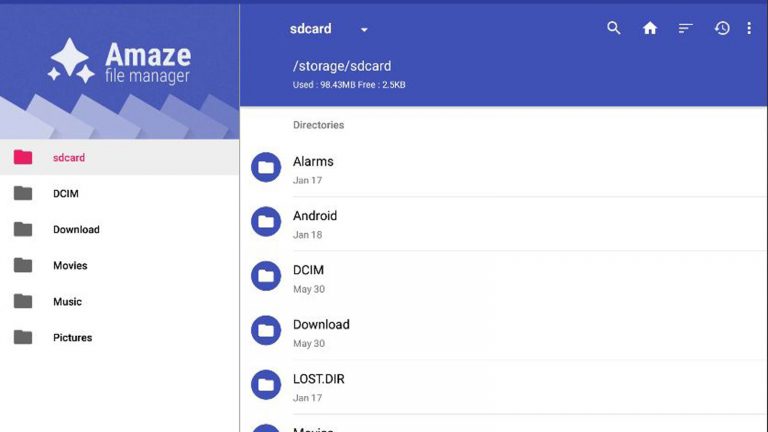Go to home directory via house icon
The image size is (768, 432).
click(x=650, y=28)
